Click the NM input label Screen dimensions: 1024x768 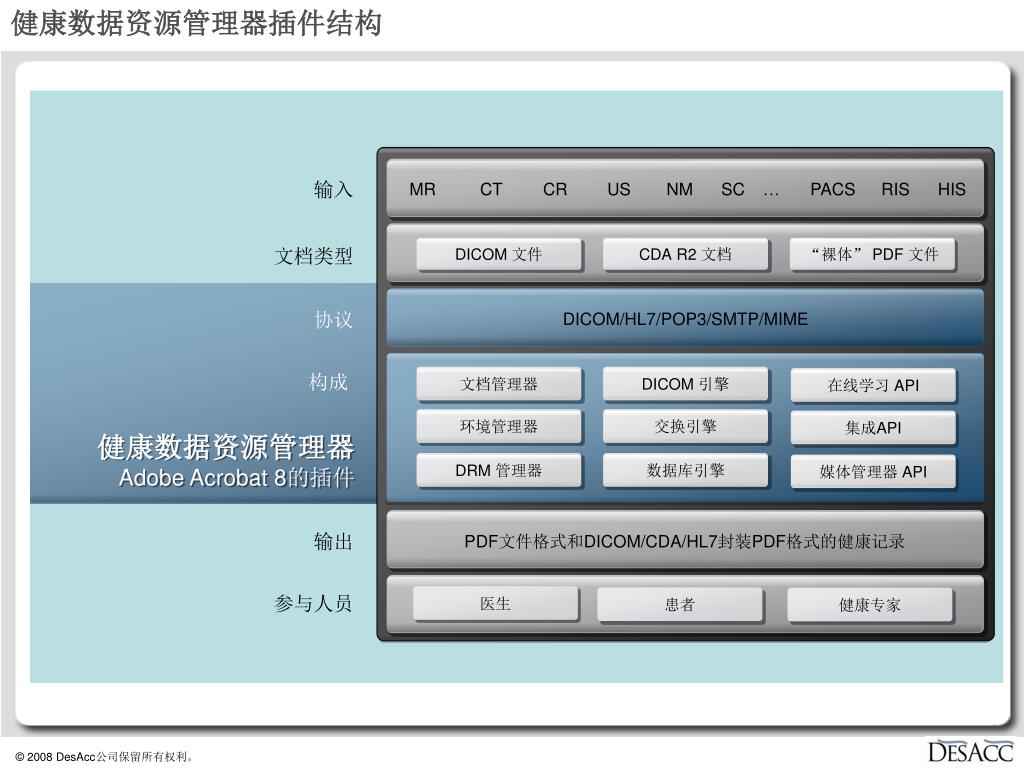point(680,189)
